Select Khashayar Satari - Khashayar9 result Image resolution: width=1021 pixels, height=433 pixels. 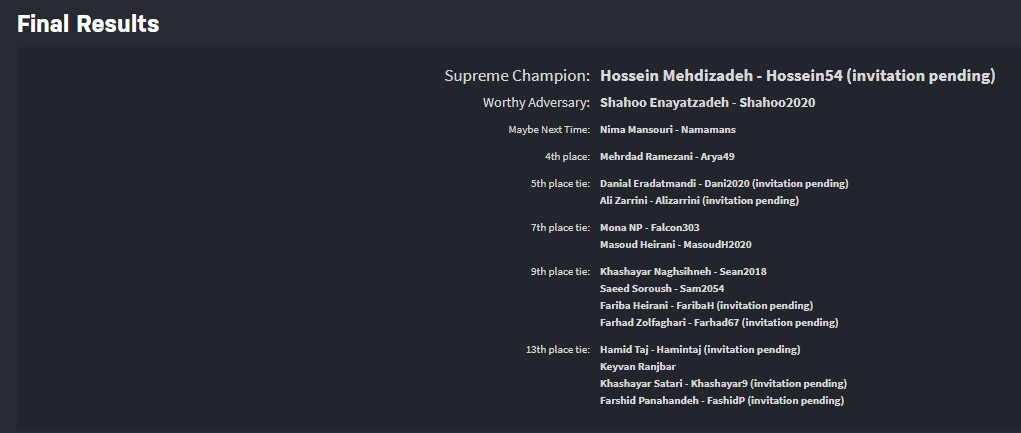722,383
